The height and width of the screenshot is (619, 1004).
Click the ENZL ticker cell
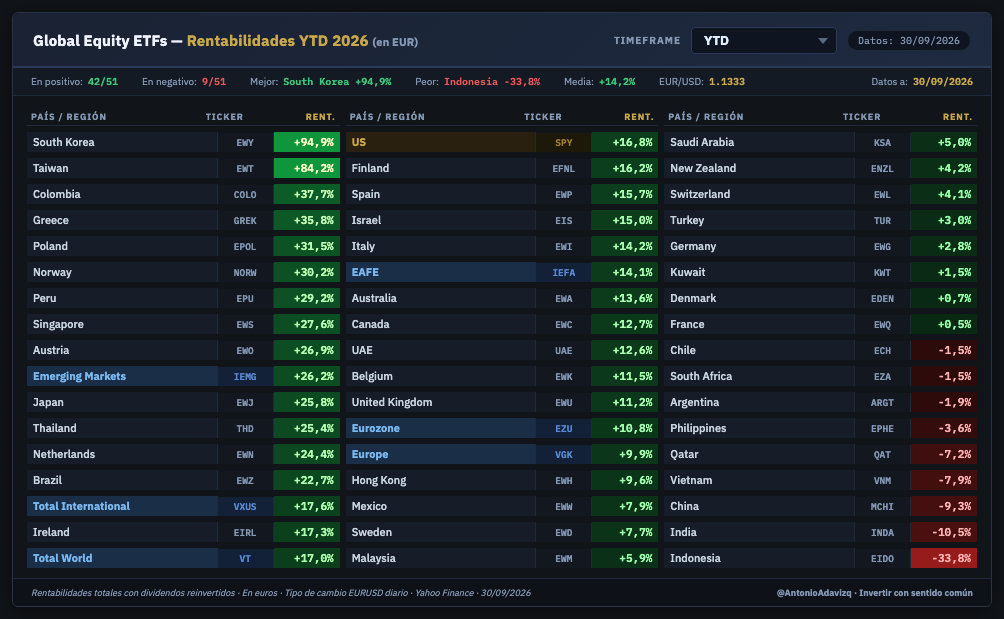coord(882,168)
